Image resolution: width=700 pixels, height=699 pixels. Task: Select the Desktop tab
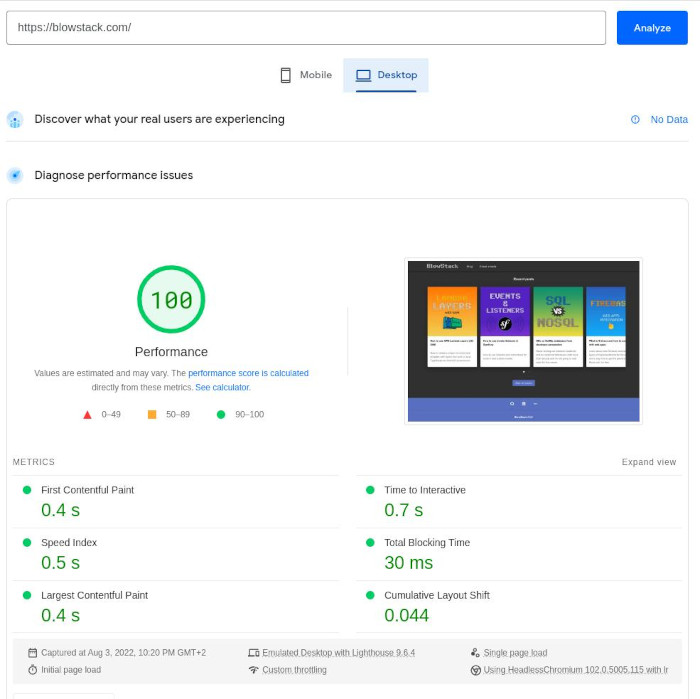click(386, 75)
